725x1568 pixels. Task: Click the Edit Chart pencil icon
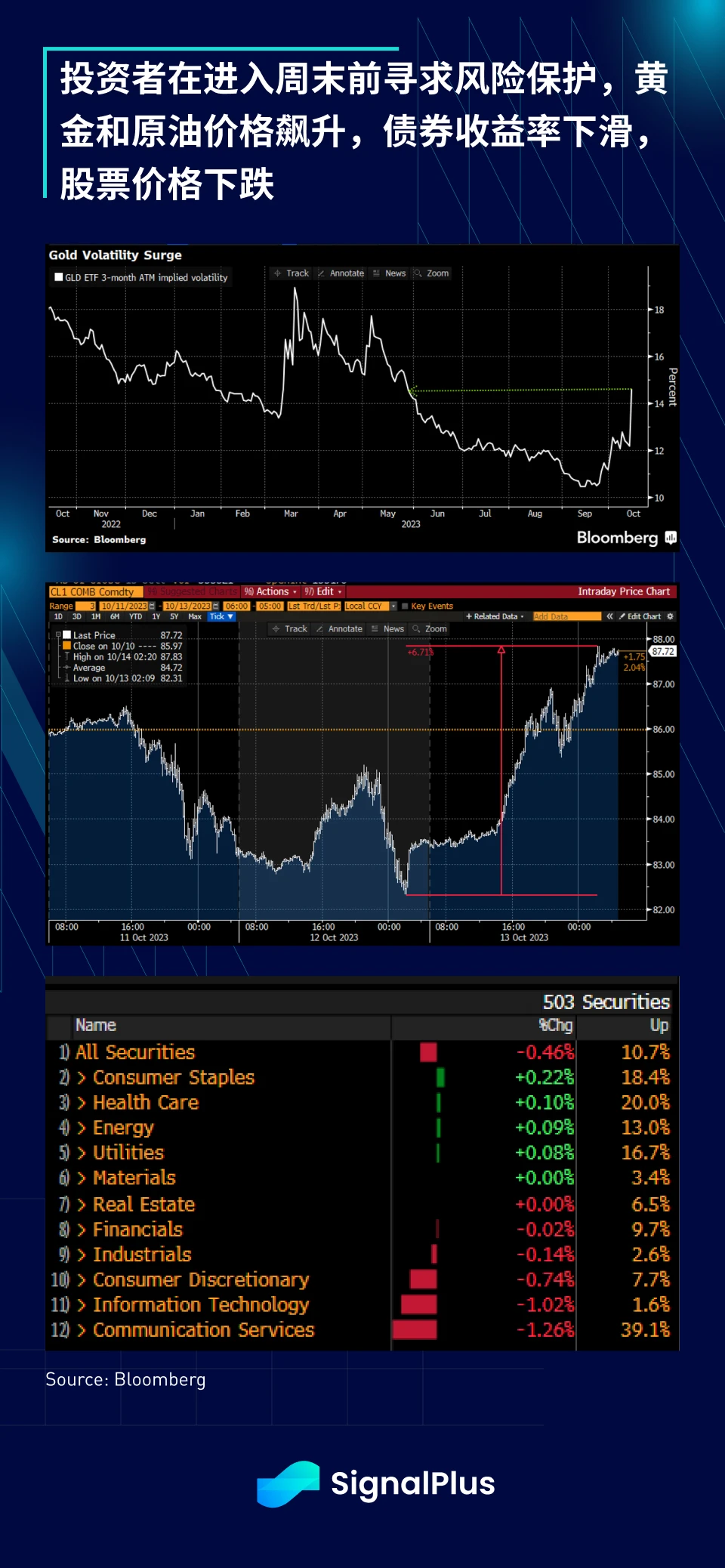click(x=622, y=616)
